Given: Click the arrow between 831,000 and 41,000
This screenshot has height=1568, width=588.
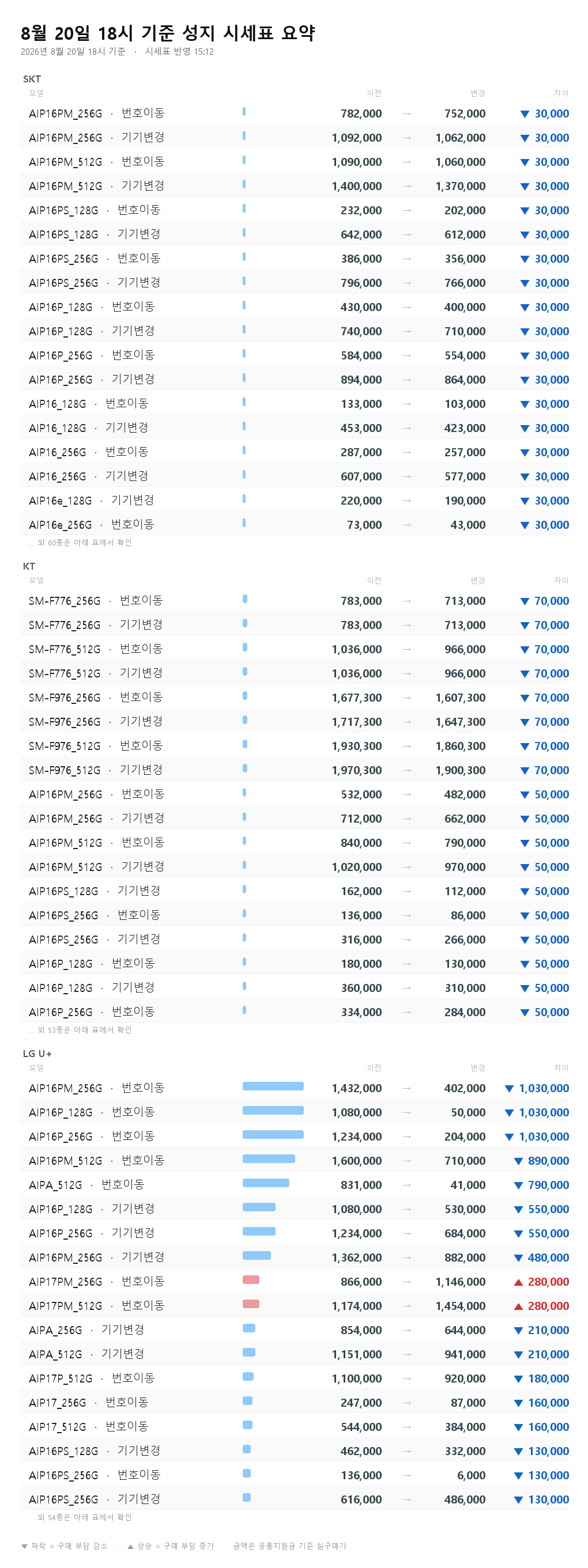Looking at the screenshot, I should coord(407,1185).
